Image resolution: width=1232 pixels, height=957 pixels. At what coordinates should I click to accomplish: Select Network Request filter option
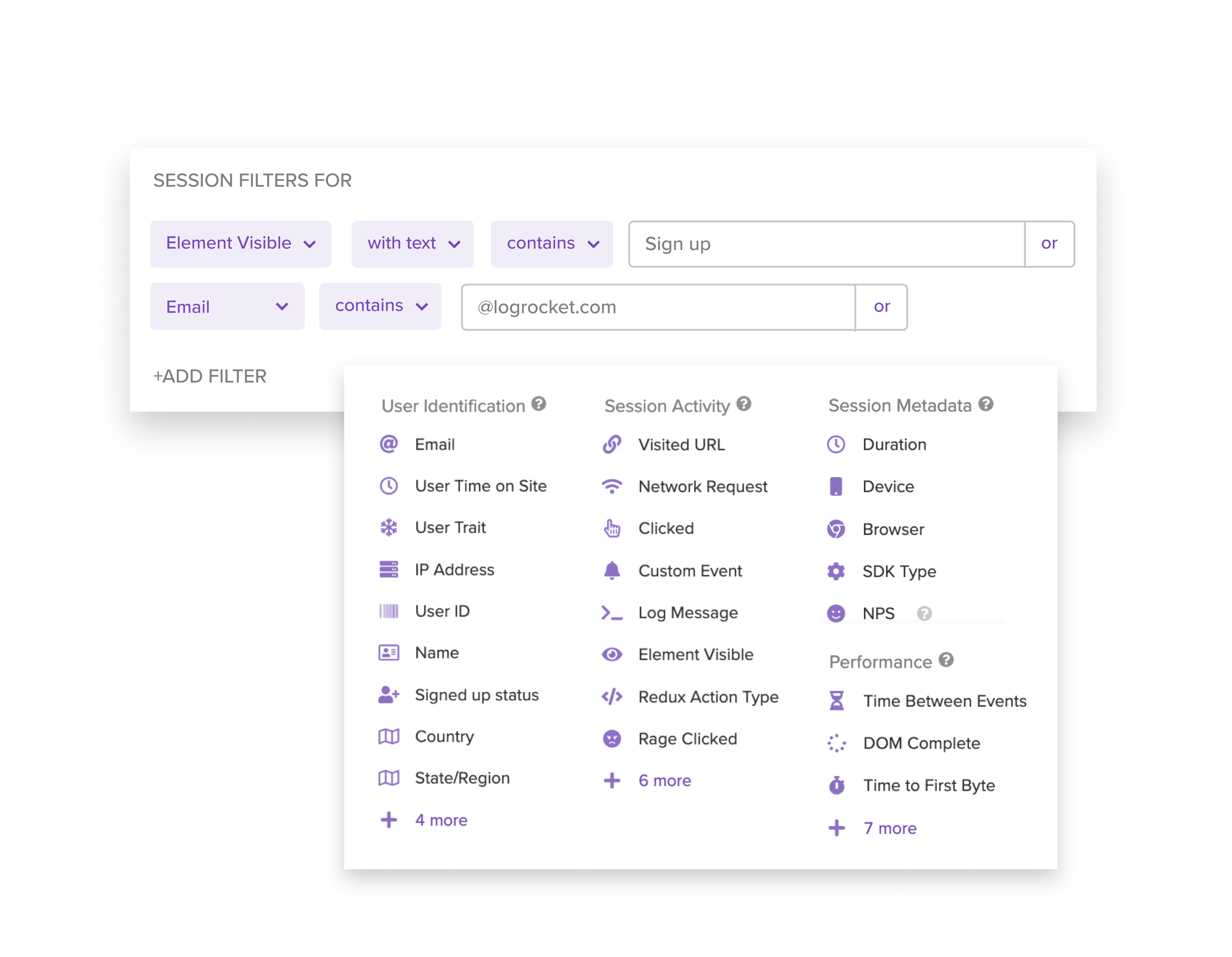click(702, 486)
